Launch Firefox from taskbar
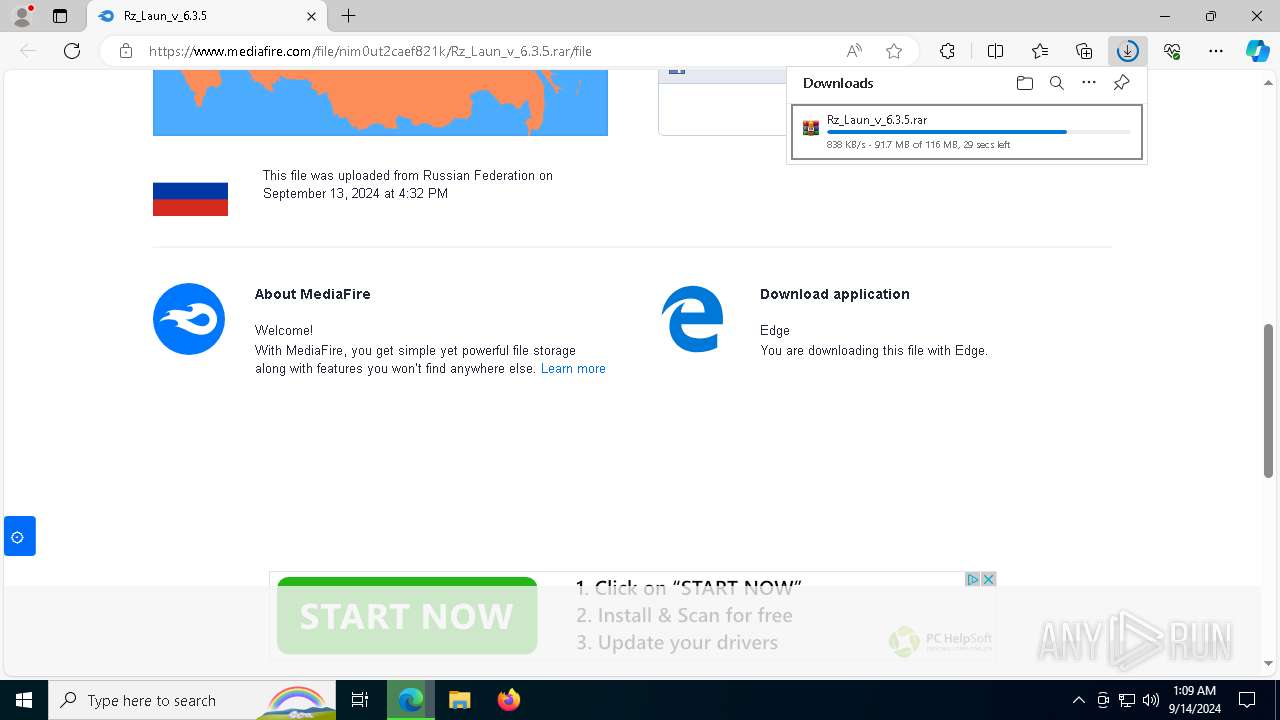The height and width of the screenshot is (720, 1280). pyautogui.click(x=508, y=700)
